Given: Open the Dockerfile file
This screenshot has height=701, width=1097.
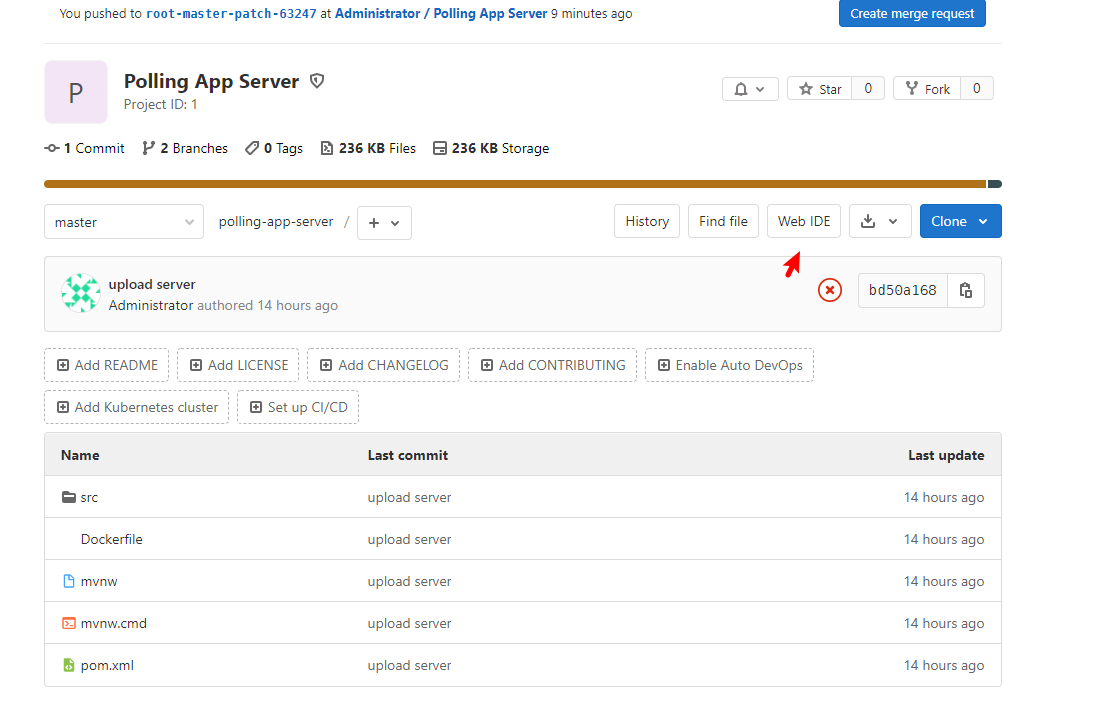Looking at the screenshot, I should 111,539.
